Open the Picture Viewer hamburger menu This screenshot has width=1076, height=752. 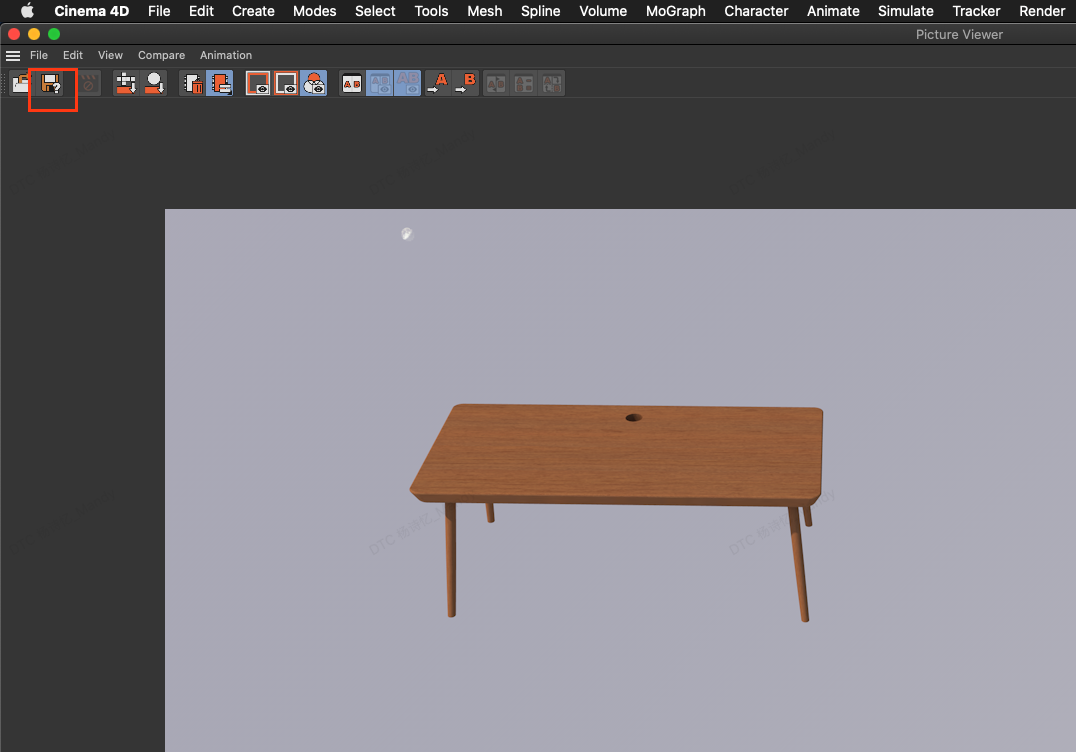13,56
